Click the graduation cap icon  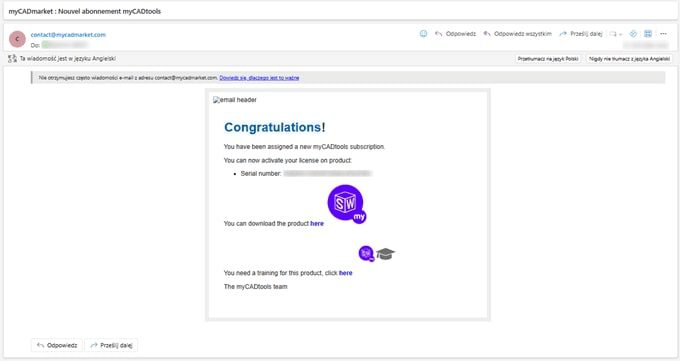coord(385,253)
